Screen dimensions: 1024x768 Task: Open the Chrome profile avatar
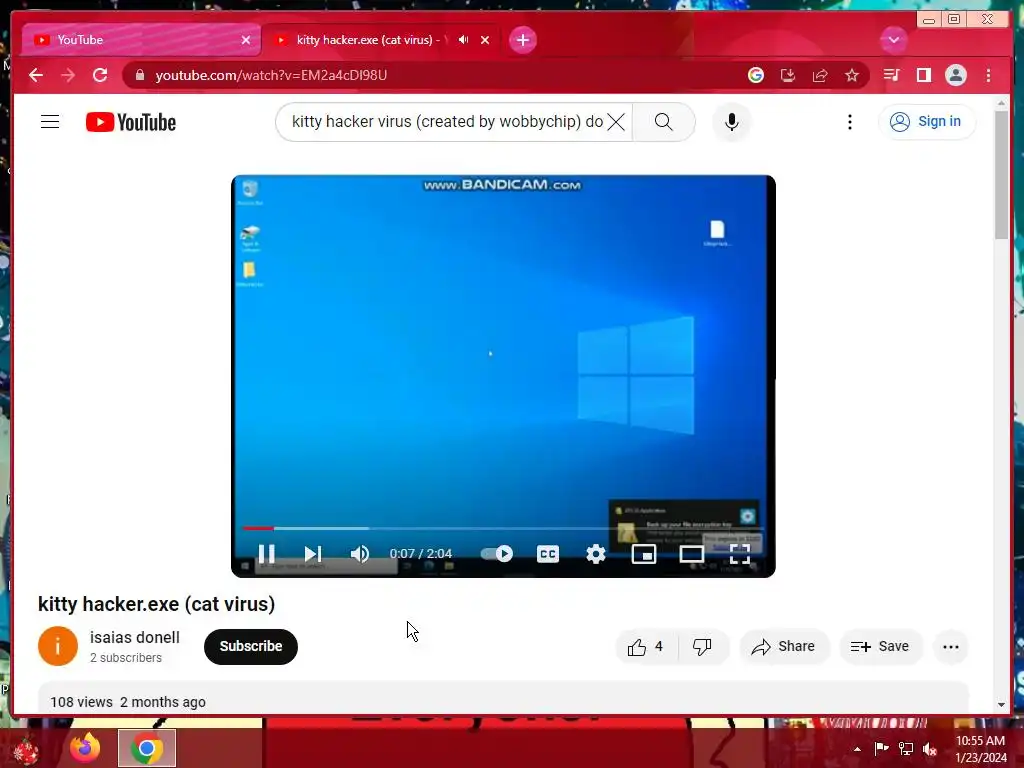pos(955,76)
